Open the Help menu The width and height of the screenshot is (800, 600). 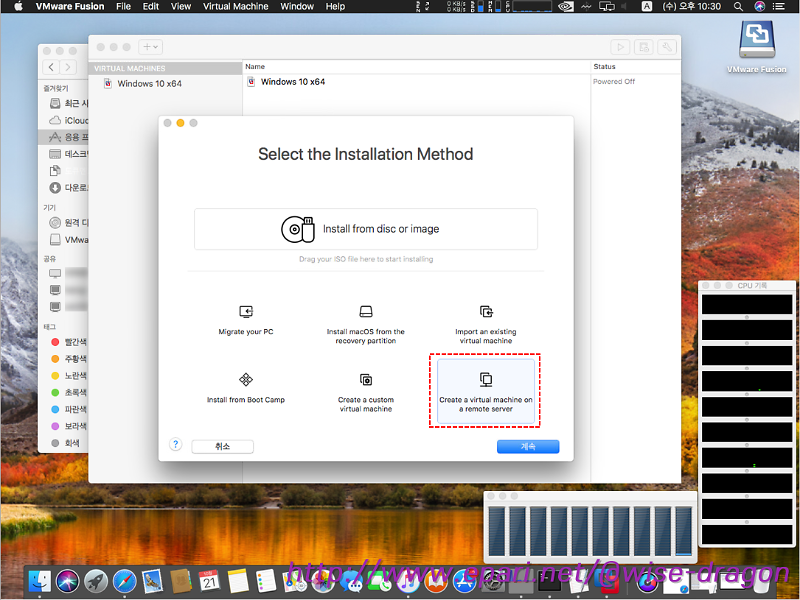pos(335,7)
